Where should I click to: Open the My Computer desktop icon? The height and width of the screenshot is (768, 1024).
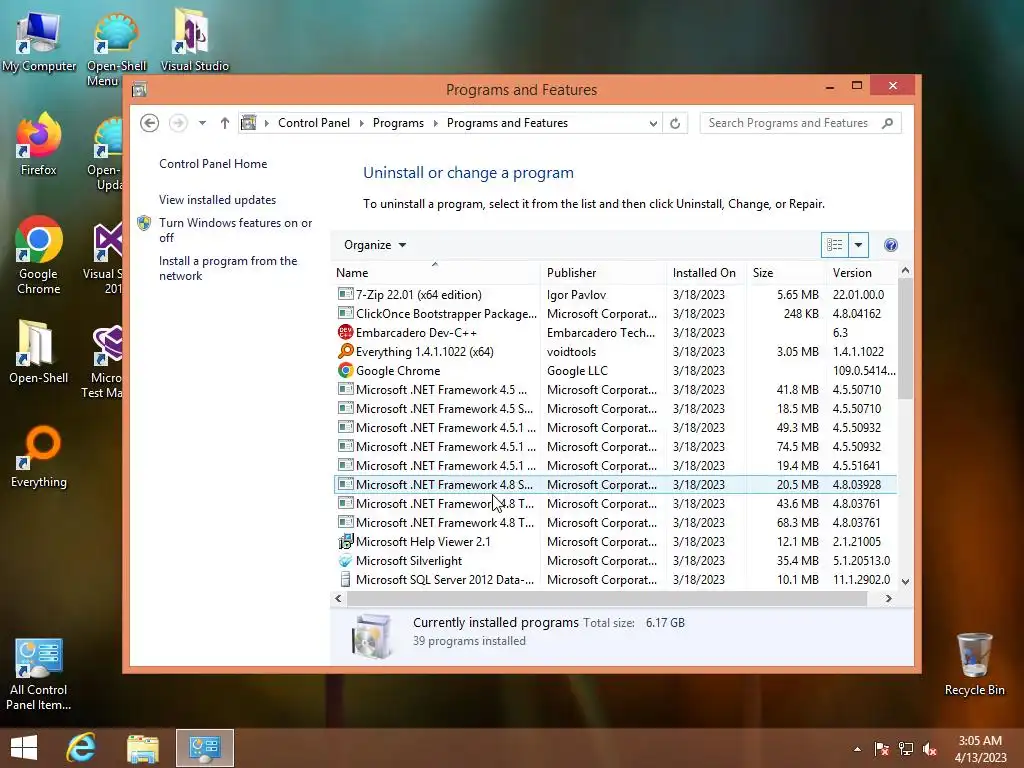(39, 40)
